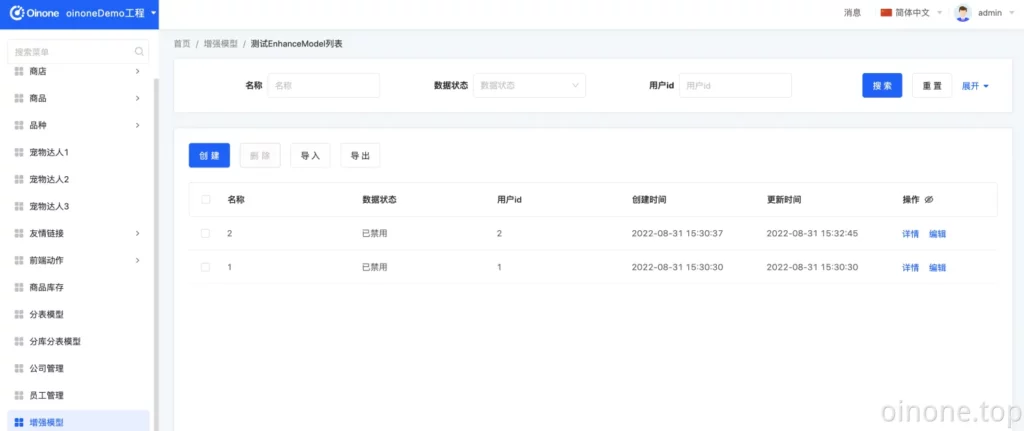This screenshot has width=1024, height=431.
Task: Check the checkbox for row named 1
Action: [206, 268]
